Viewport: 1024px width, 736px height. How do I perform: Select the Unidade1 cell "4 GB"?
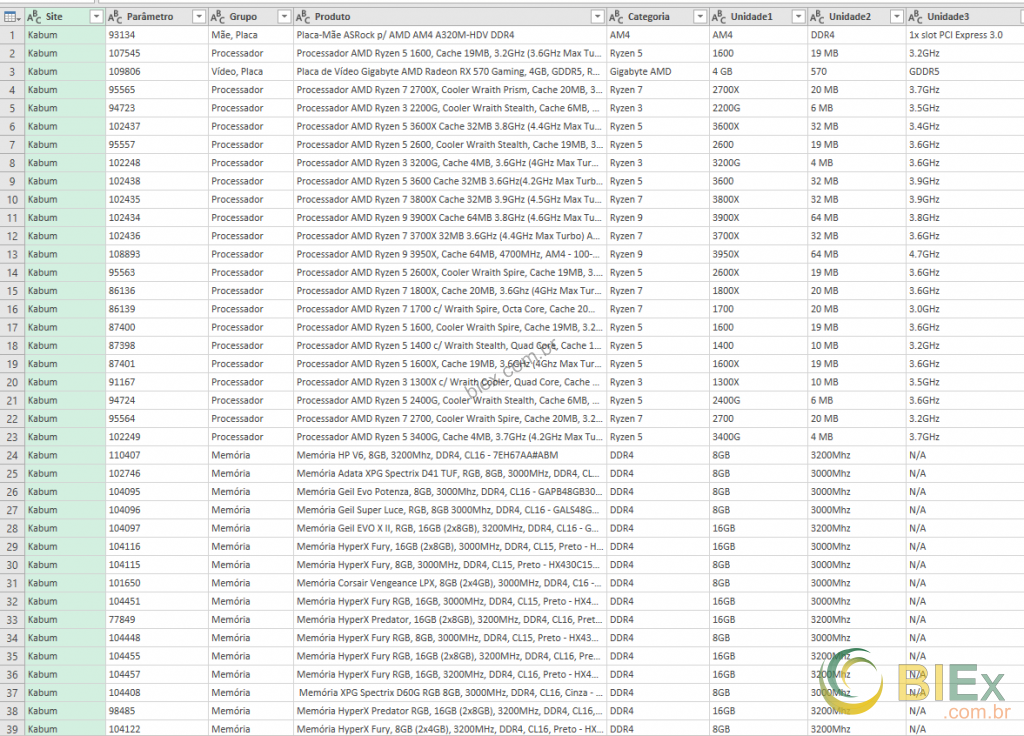click(758, 71)
